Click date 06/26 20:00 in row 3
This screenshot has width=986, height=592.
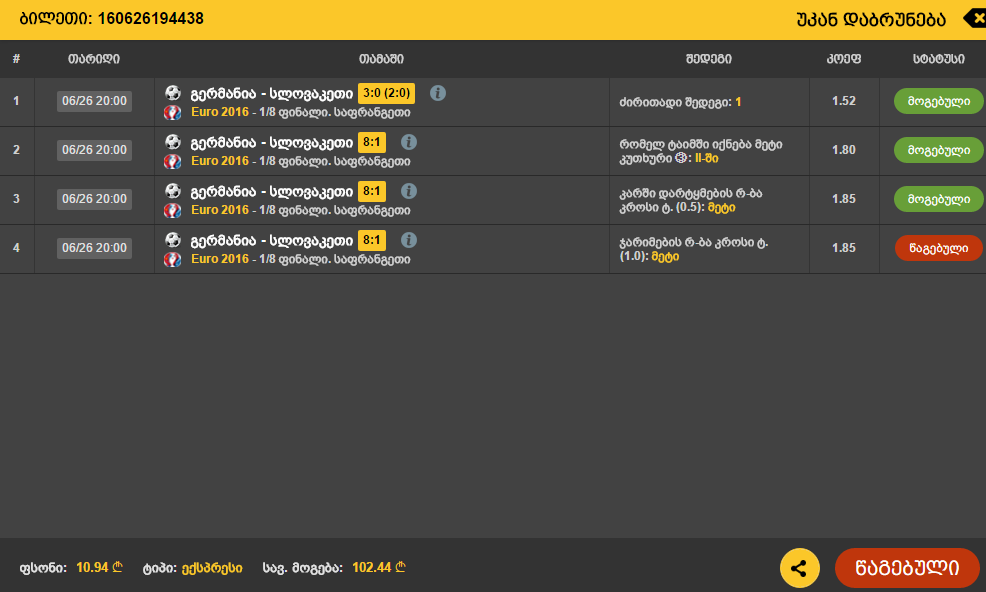click(94, 199)
